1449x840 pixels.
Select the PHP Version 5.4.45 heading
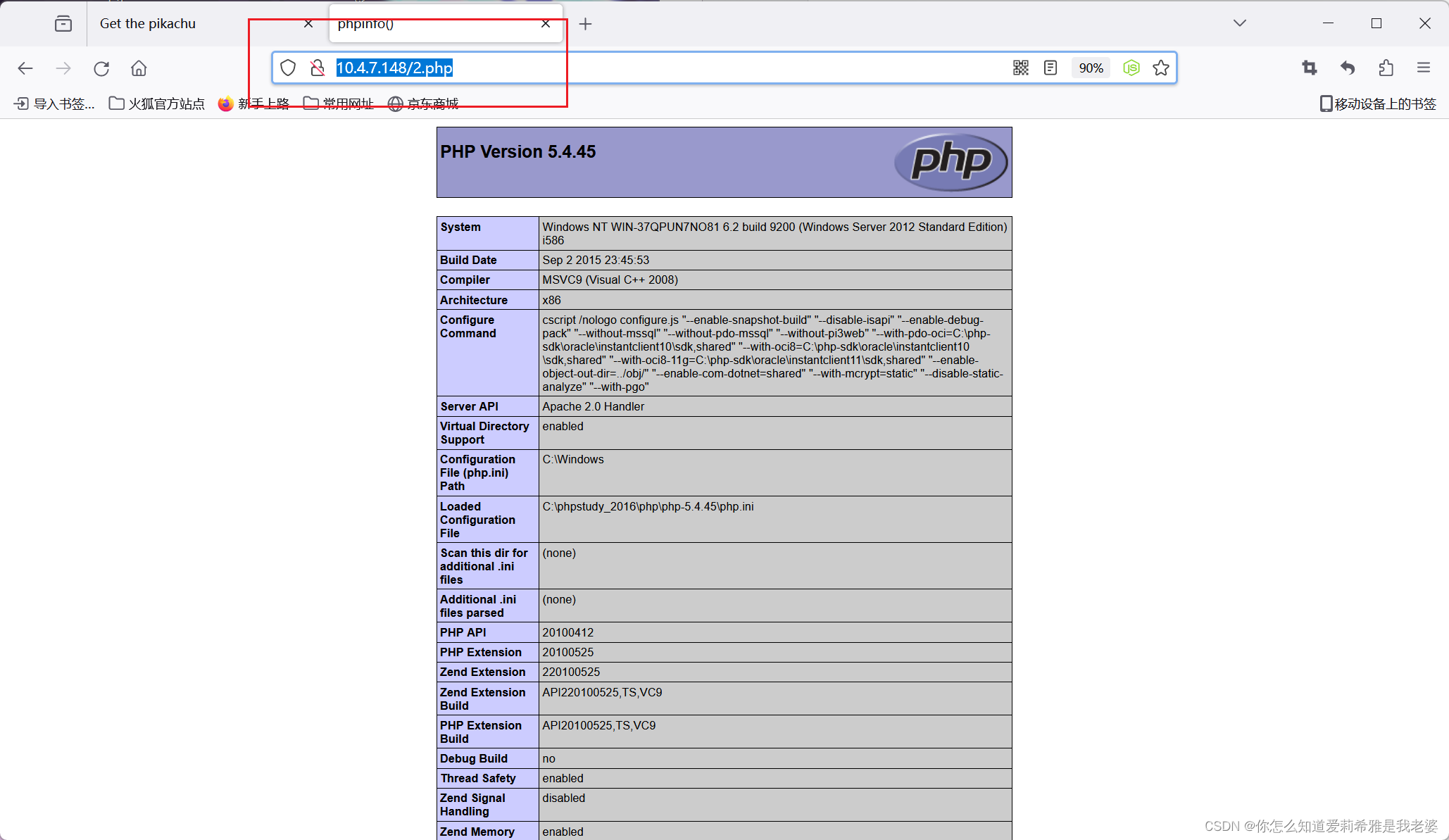[518, 151]
